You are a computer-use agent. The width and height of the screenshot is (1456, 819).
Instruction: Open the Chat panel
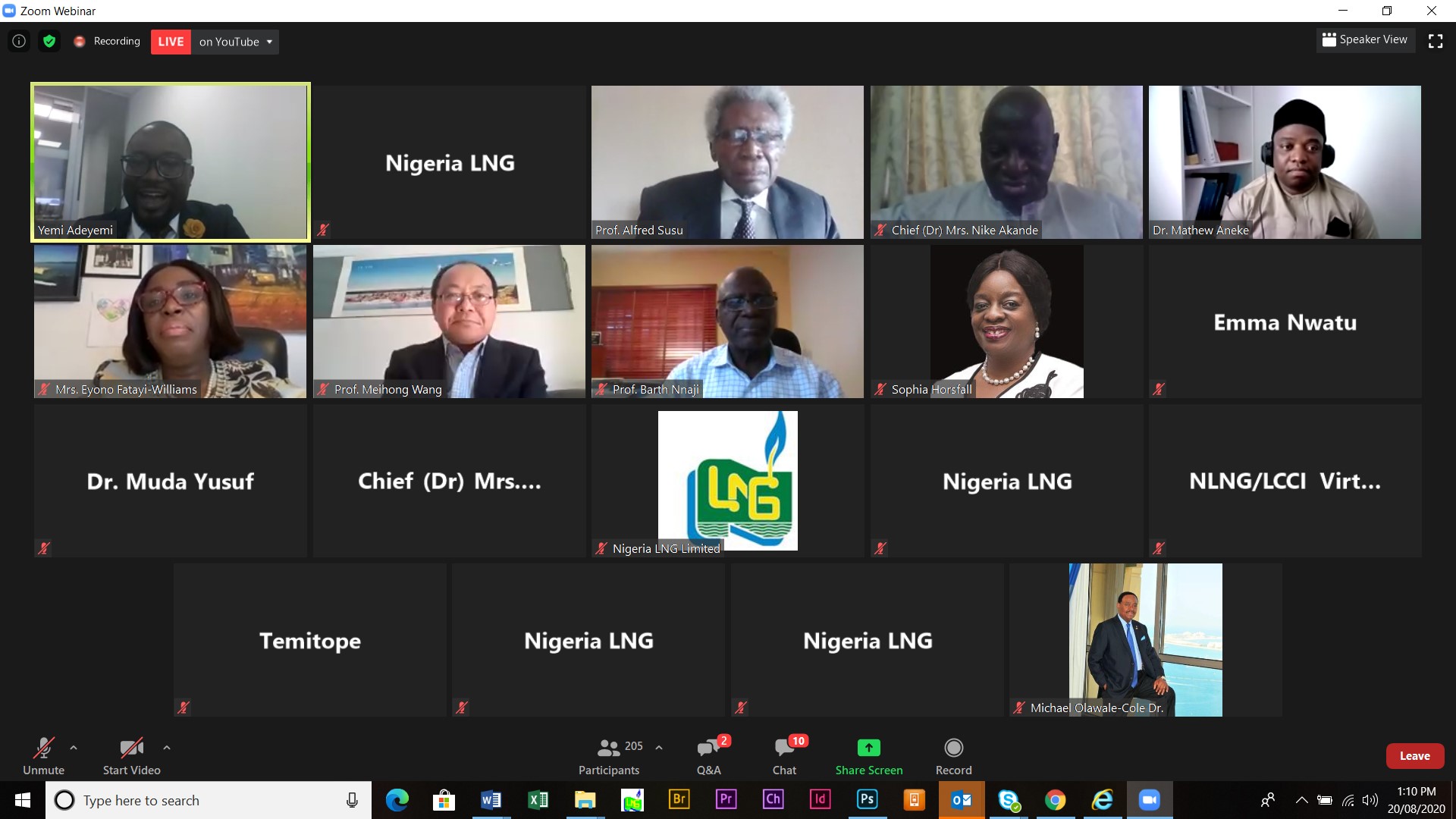coord(785,755)
